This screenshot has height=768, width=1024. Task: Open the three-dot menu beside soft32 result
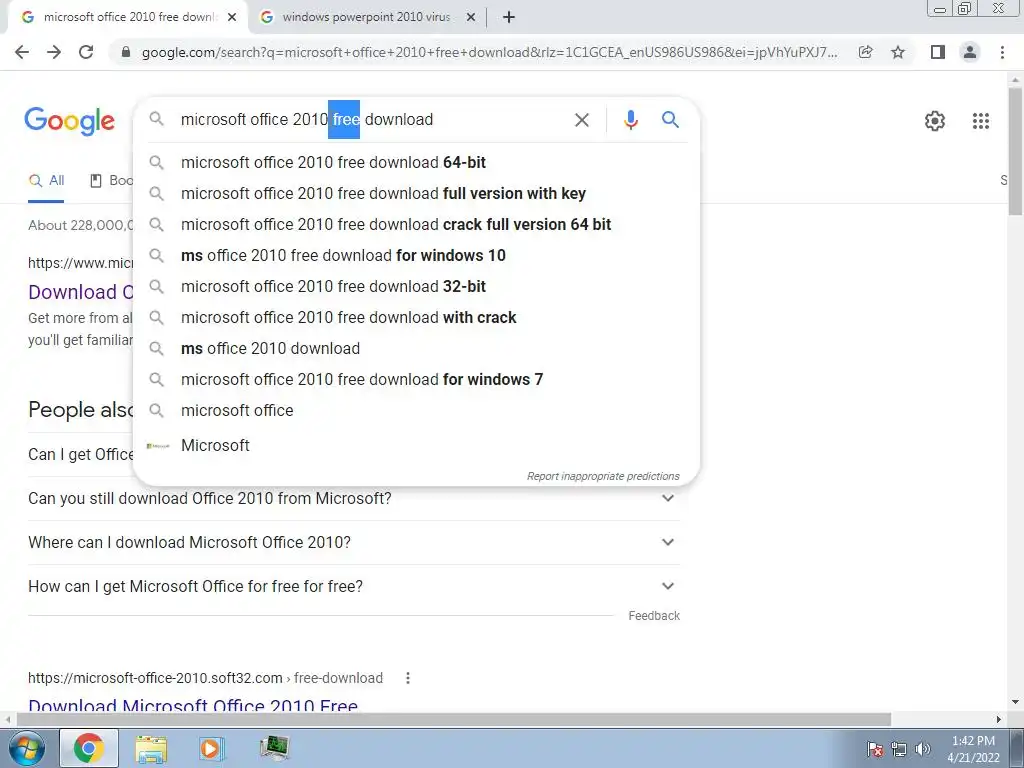408,678
